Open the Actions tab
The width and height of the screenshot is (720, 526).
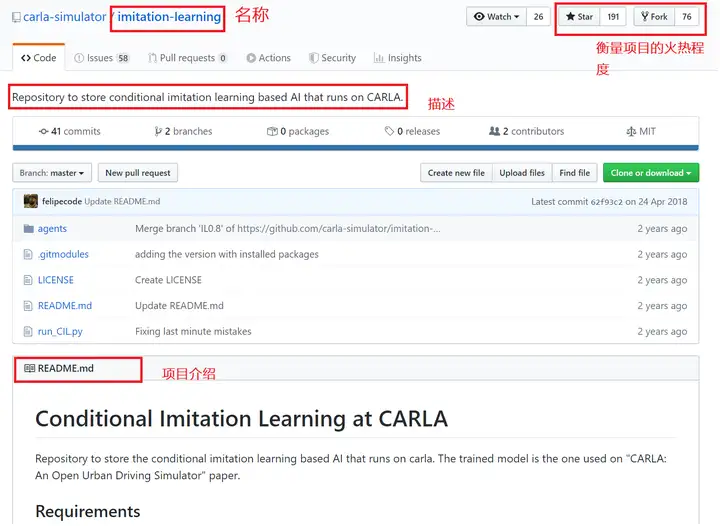click(269, 58)
